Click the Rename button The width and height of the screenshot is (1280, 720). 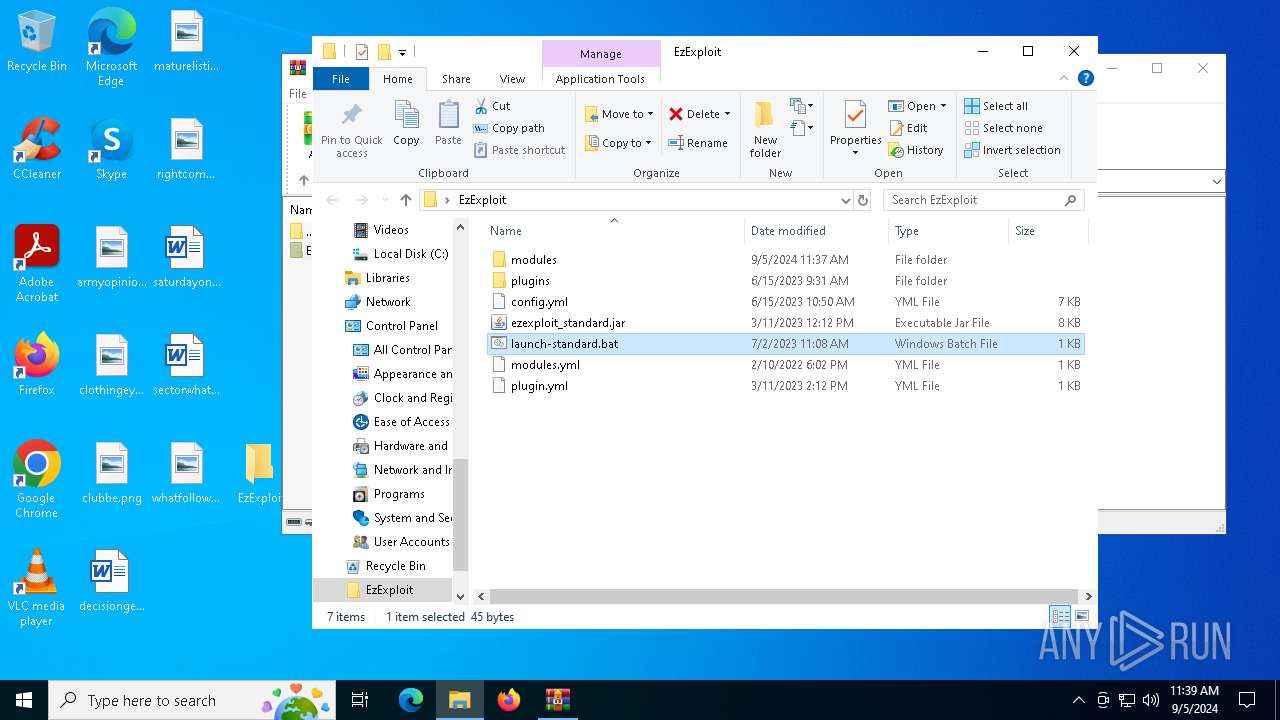coord(698,143)
